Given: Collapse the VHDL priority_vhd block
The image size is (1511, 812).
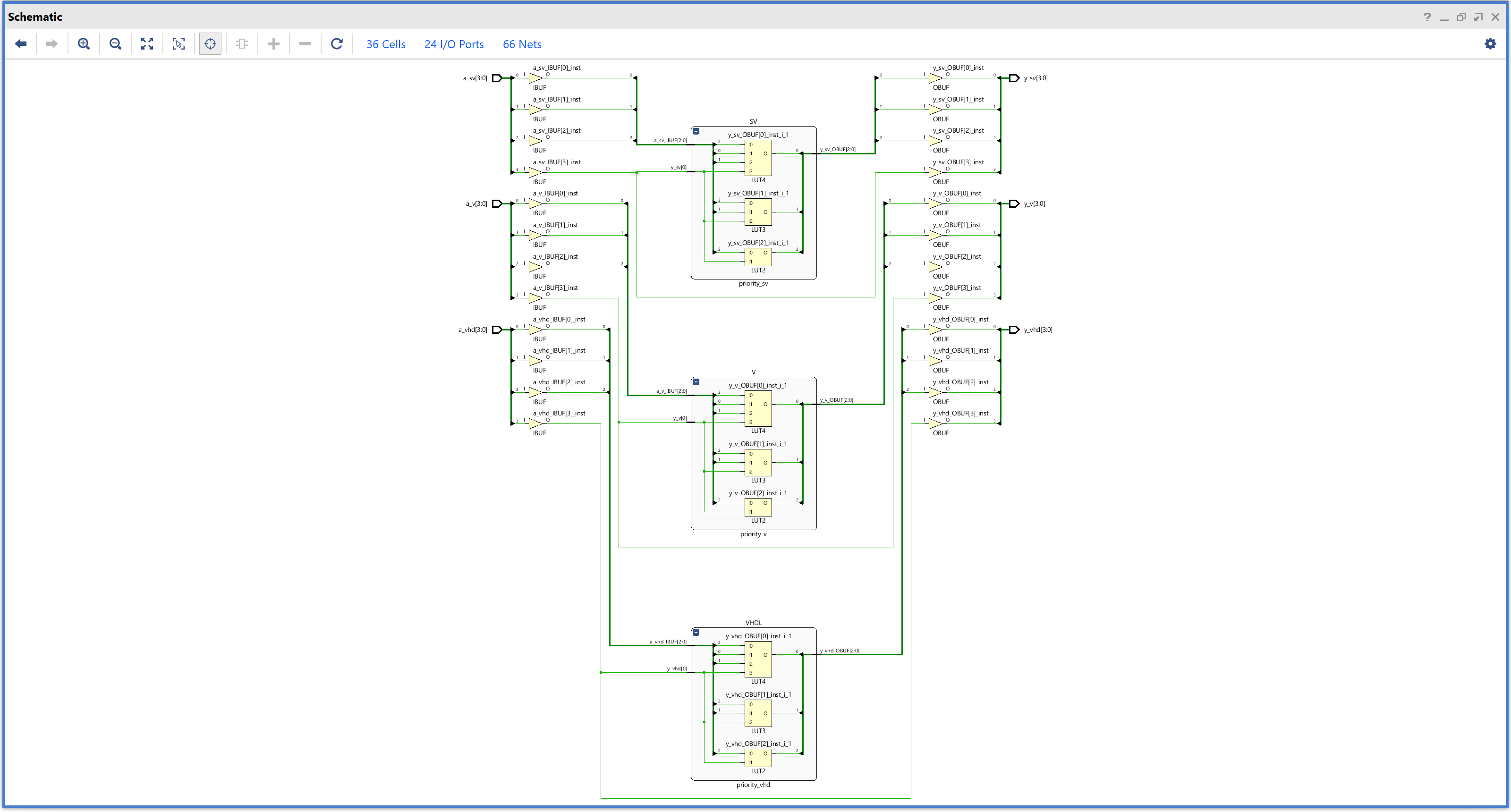Looking at the screenshot, I should pyautogui.click(x=696, y=633).
